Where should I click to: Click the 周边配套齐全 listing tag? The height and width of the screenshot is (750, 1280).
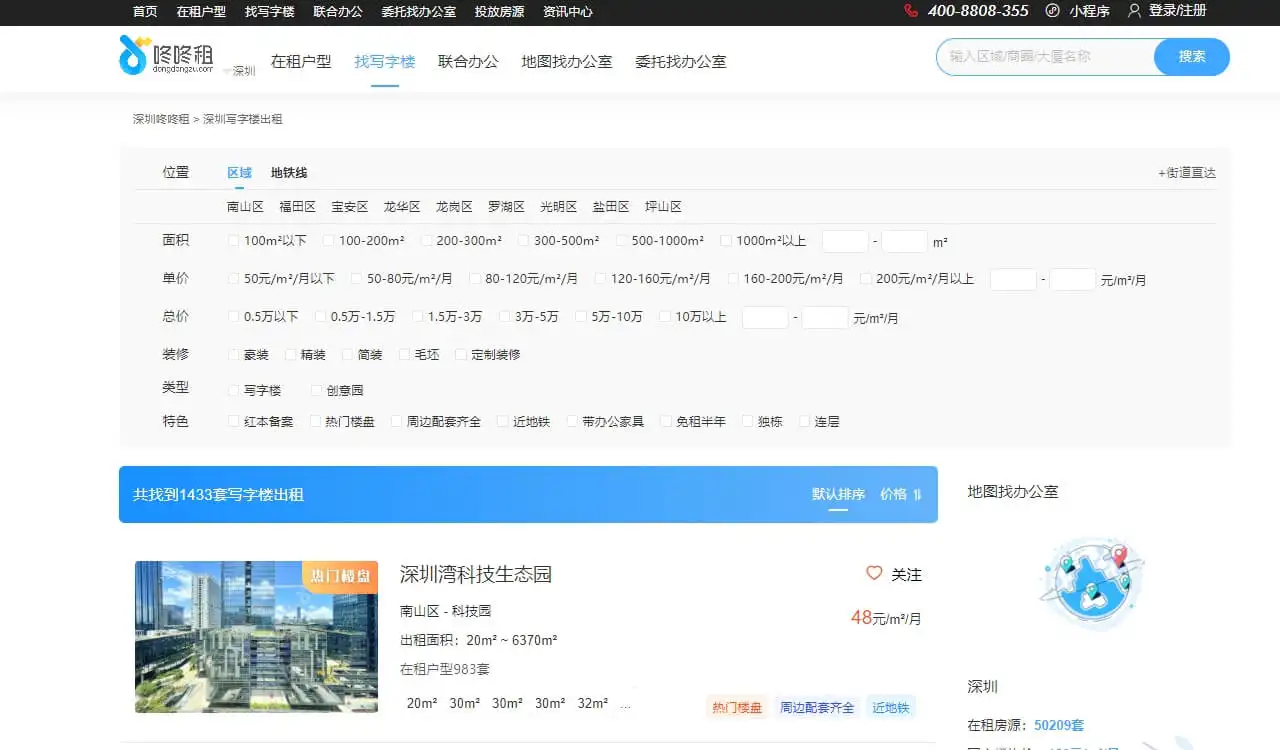(817, 707)
